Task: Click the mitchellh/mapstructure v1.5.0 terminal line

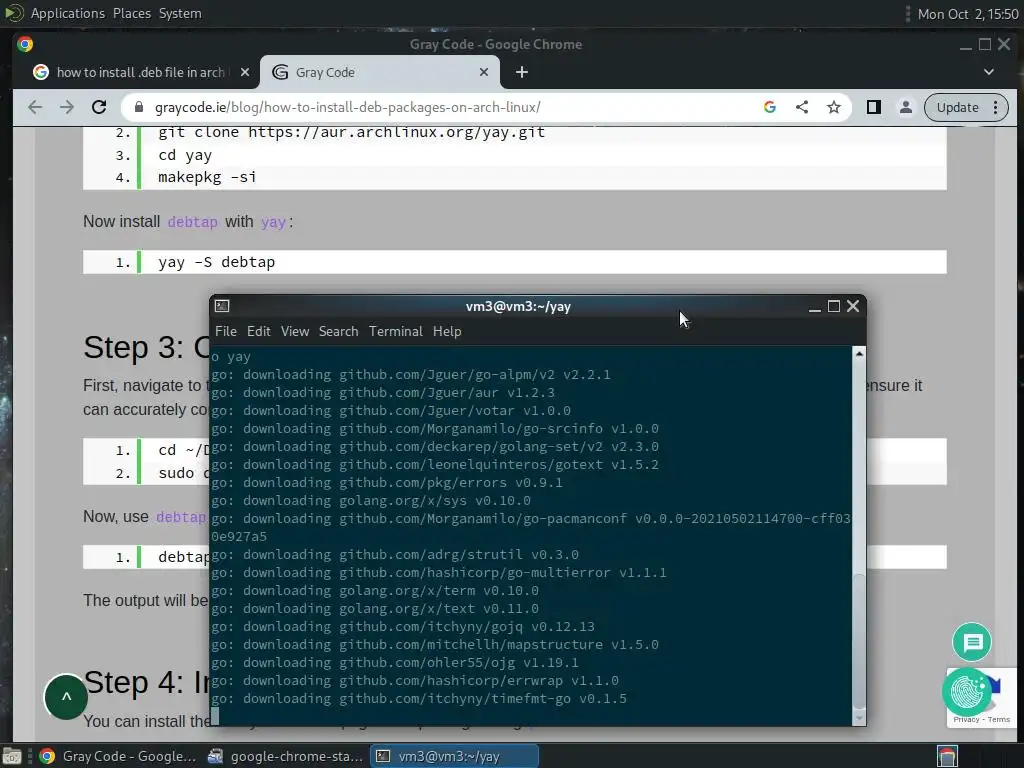Action: 435,645
